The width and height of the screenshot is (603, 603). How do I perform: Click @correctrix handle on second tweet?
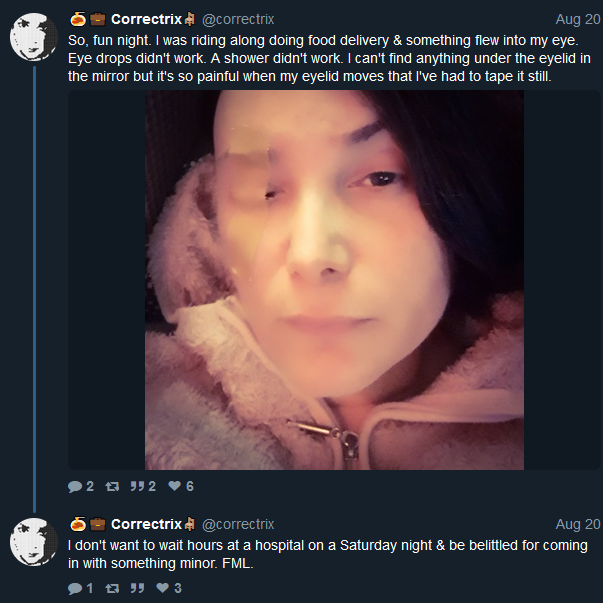(238, 524)
